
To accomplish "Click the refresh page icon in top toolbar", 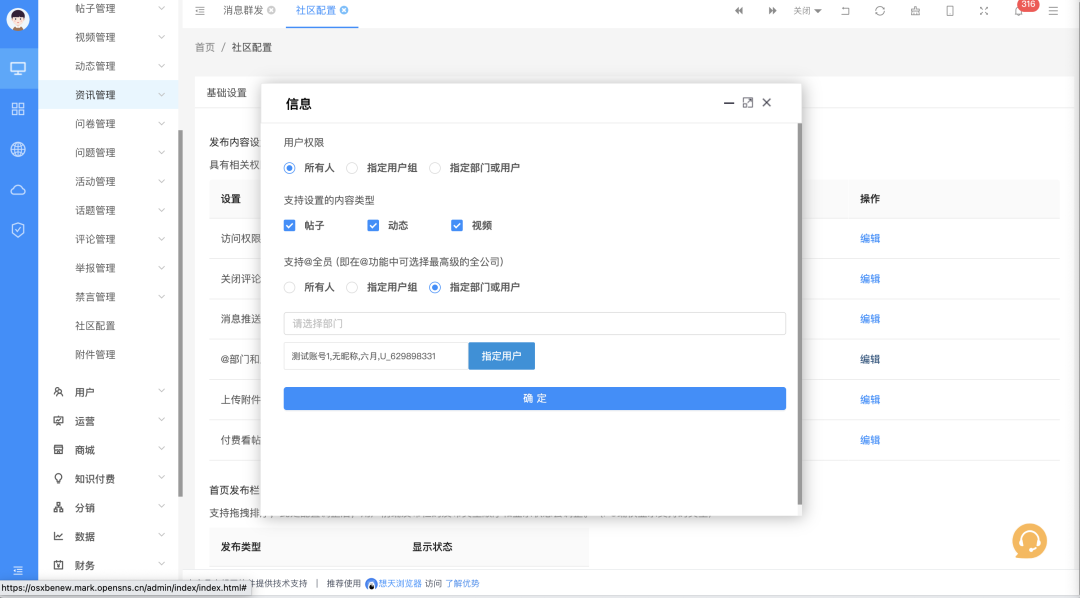I will pos(881,11).
